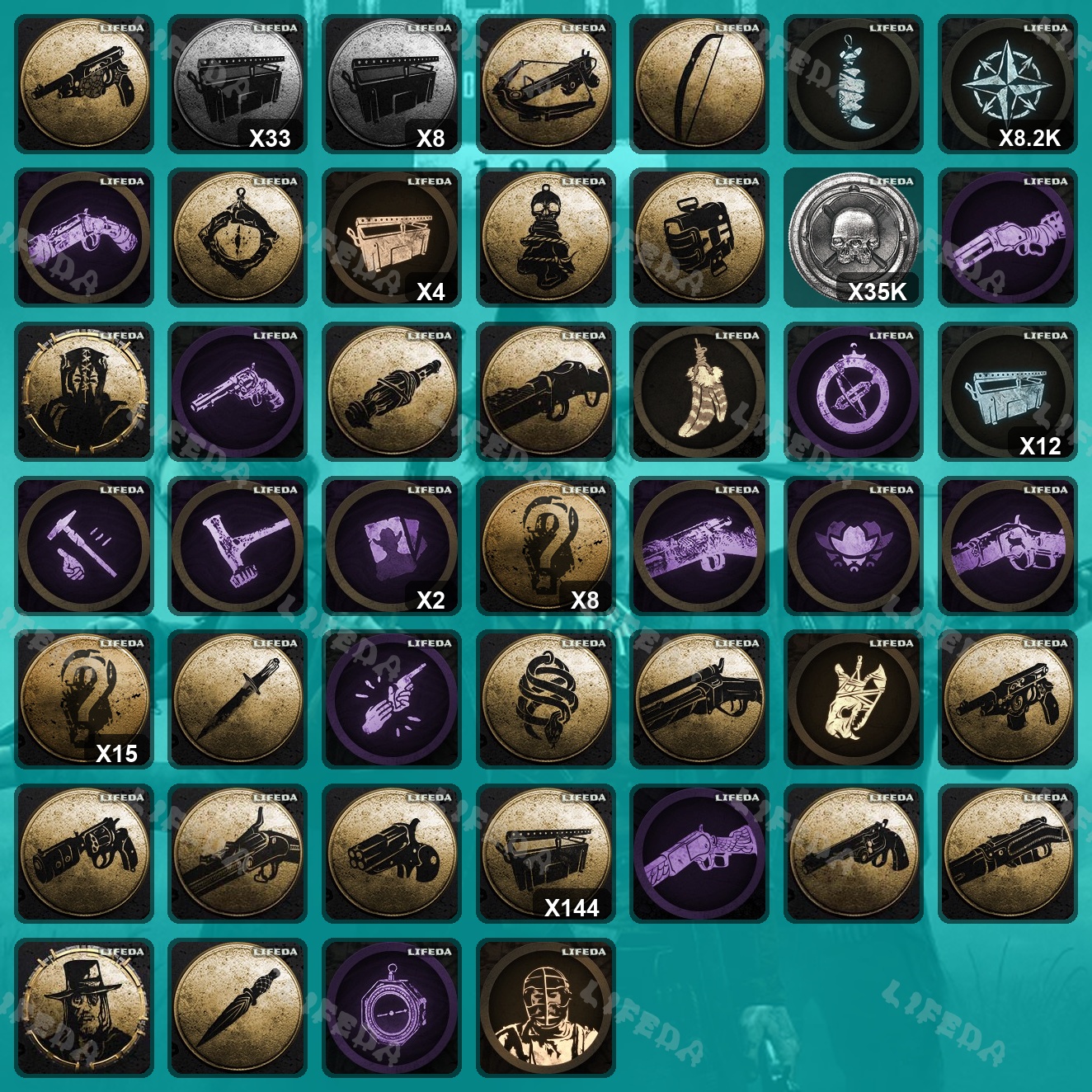Choose the purple pocket watch icon
The width and height of the screenshot is (1092, 1092).
[x=392, y=1007]
